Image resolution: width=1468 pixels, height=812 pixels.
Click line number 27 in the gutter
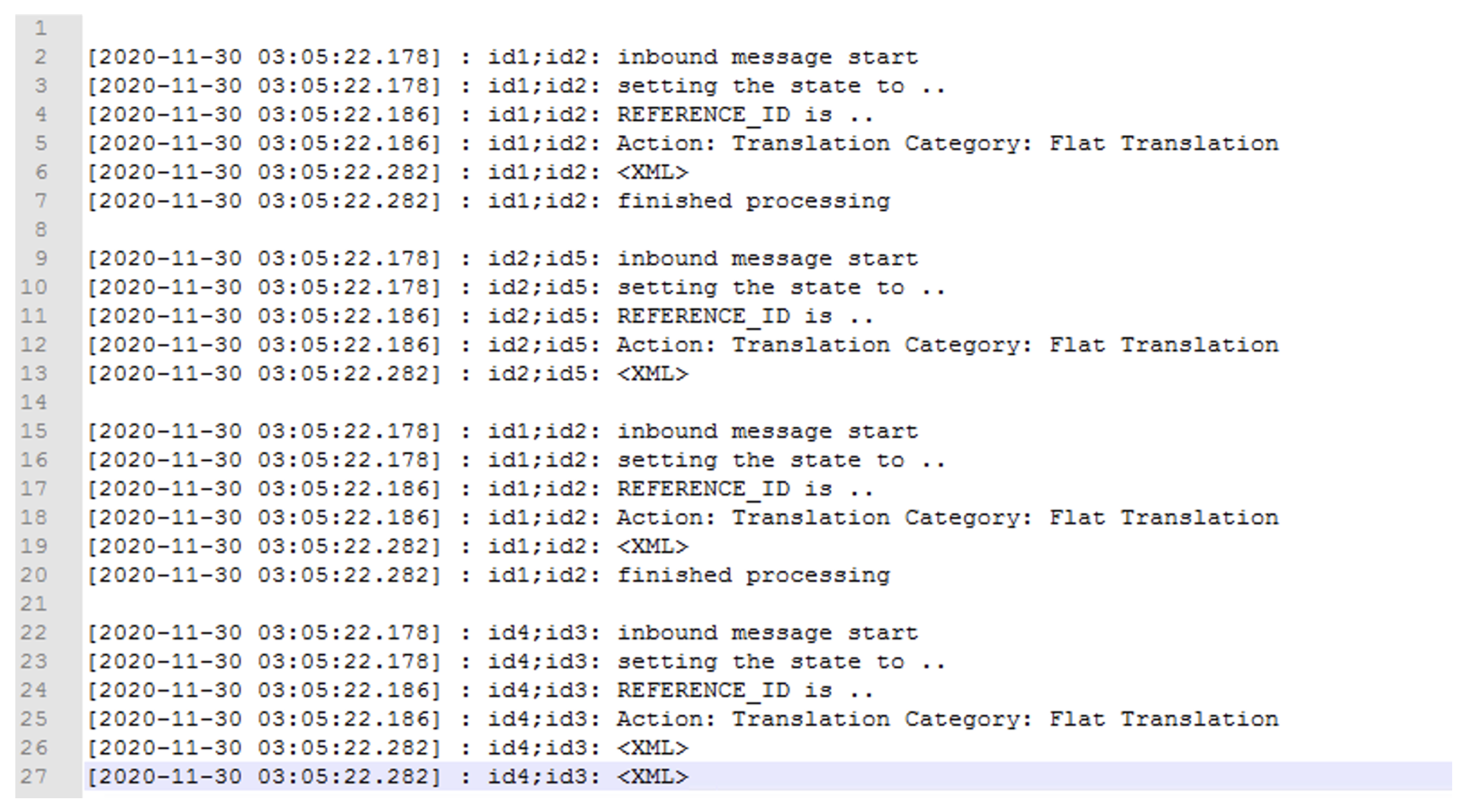pos(34,776)
